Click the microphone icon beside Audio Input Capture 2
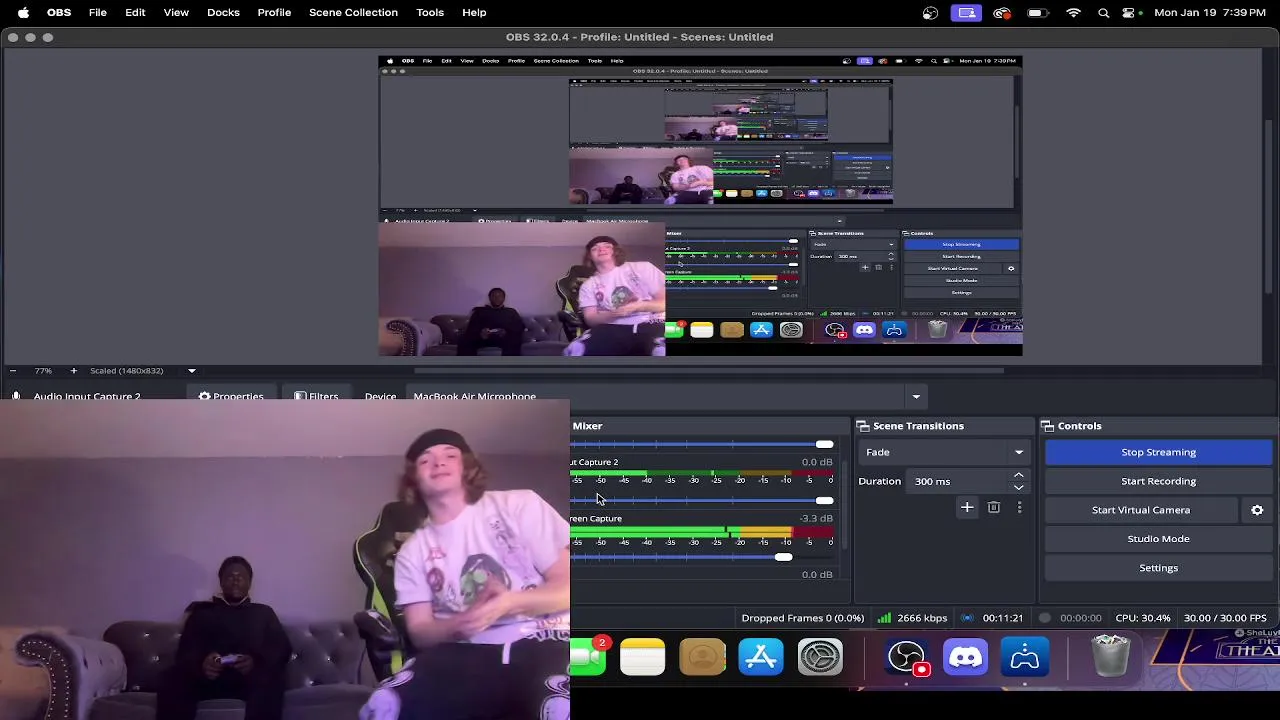Viewport: 1280px width, 720px height. pyautogui.click(x=16, y=395)
